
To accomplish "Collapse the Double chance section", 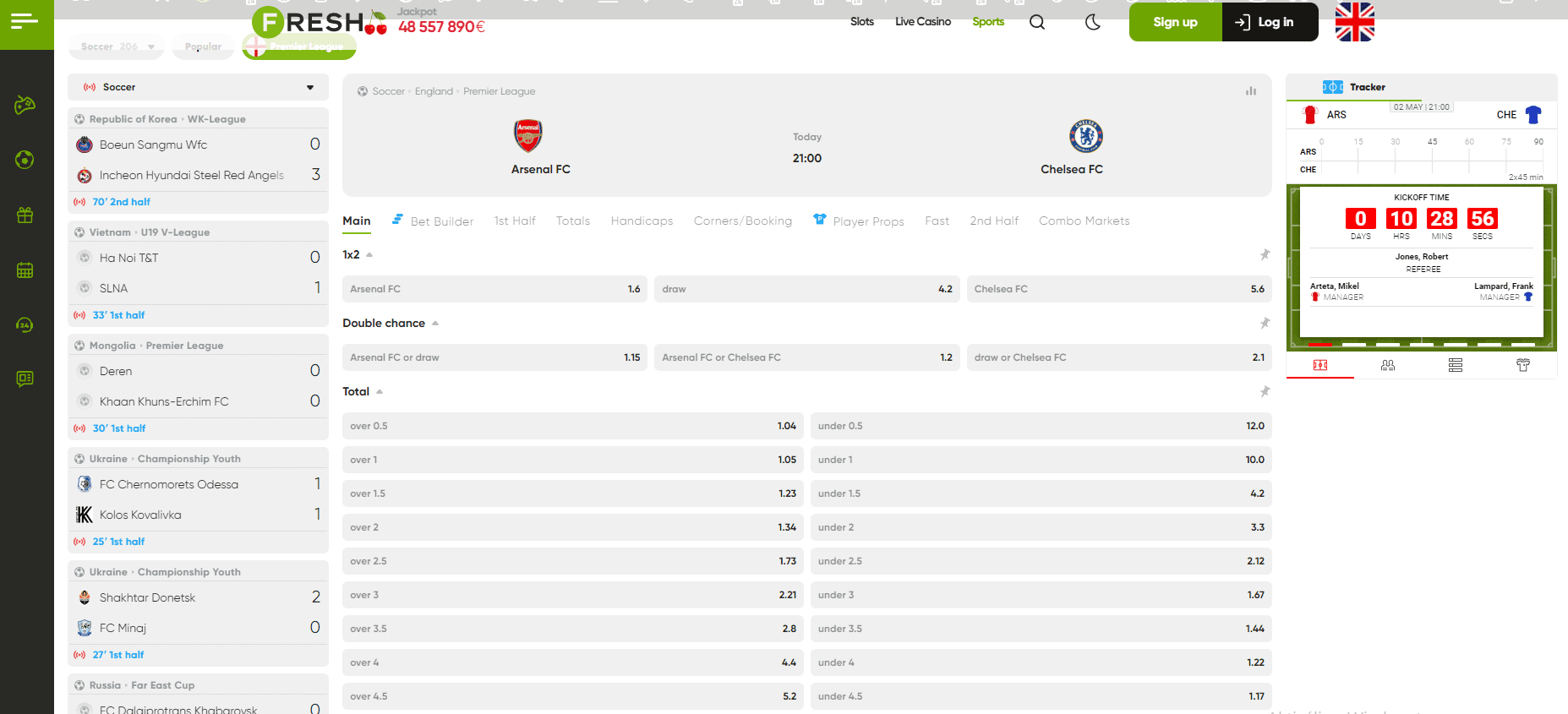I will click(x=435, y=323).
